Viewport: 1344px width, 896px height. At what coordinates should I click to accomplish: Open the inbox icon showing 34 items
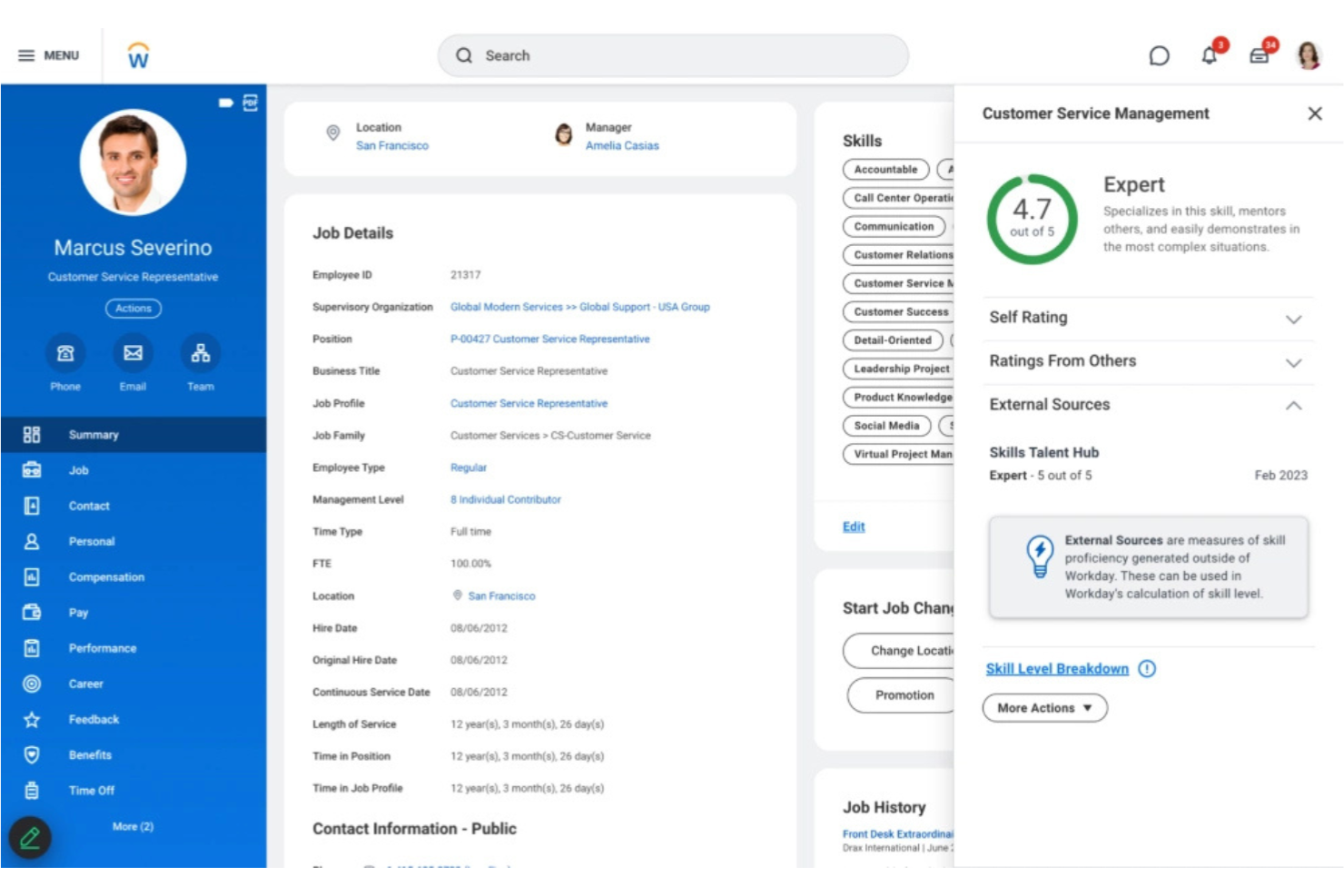coord(1258,54)
